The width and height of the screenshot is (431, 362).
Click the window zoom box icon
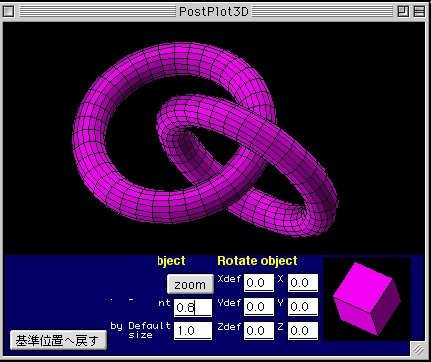tap(403, 12)
